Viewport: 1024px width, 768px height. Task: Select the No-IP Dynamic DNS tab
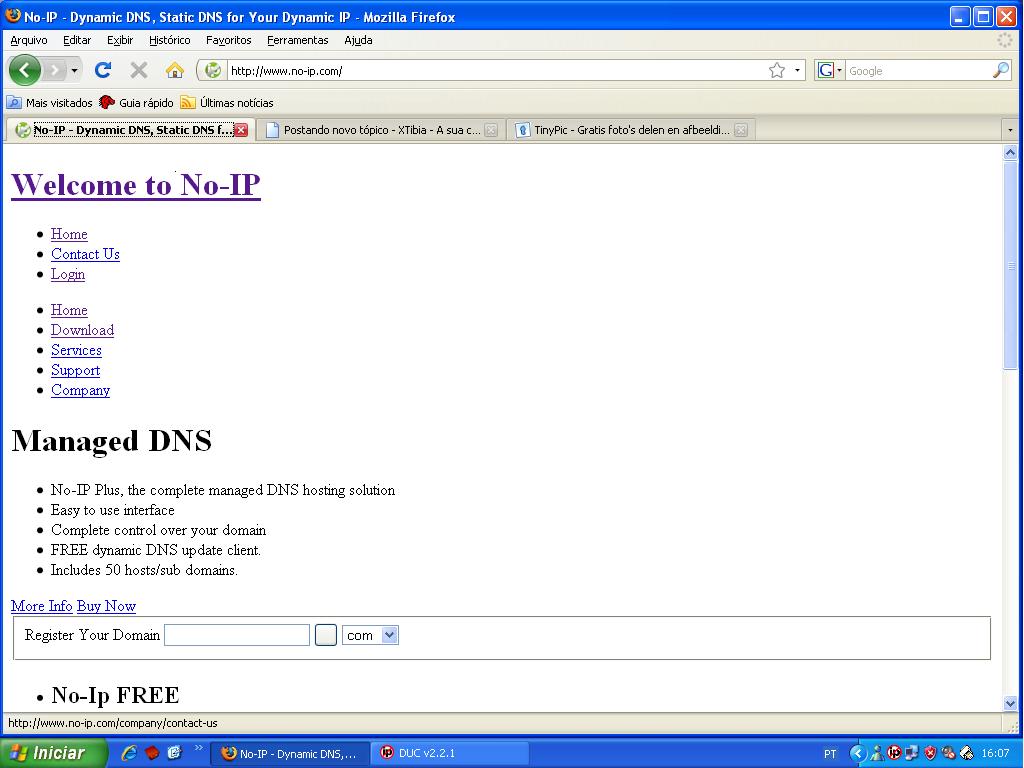coord(131,130)
